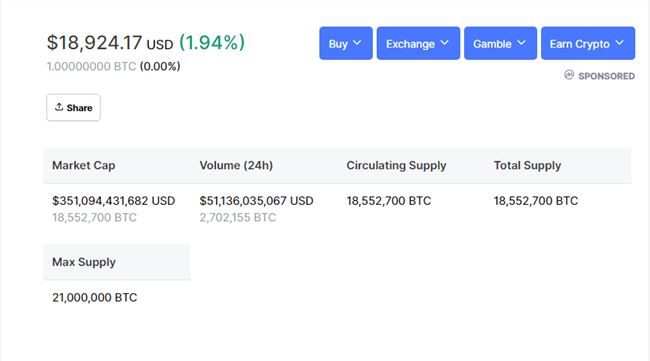Screen dimensions: 650x361
Task: Click the chevron arrow on Earn Crypto
Action: 619,43
